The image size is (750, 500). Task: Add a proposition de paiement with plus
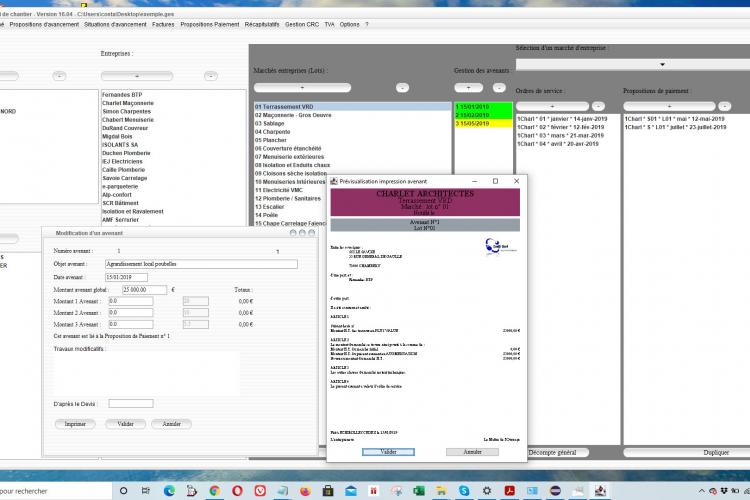pyautogui.click(x=669, y=106)
